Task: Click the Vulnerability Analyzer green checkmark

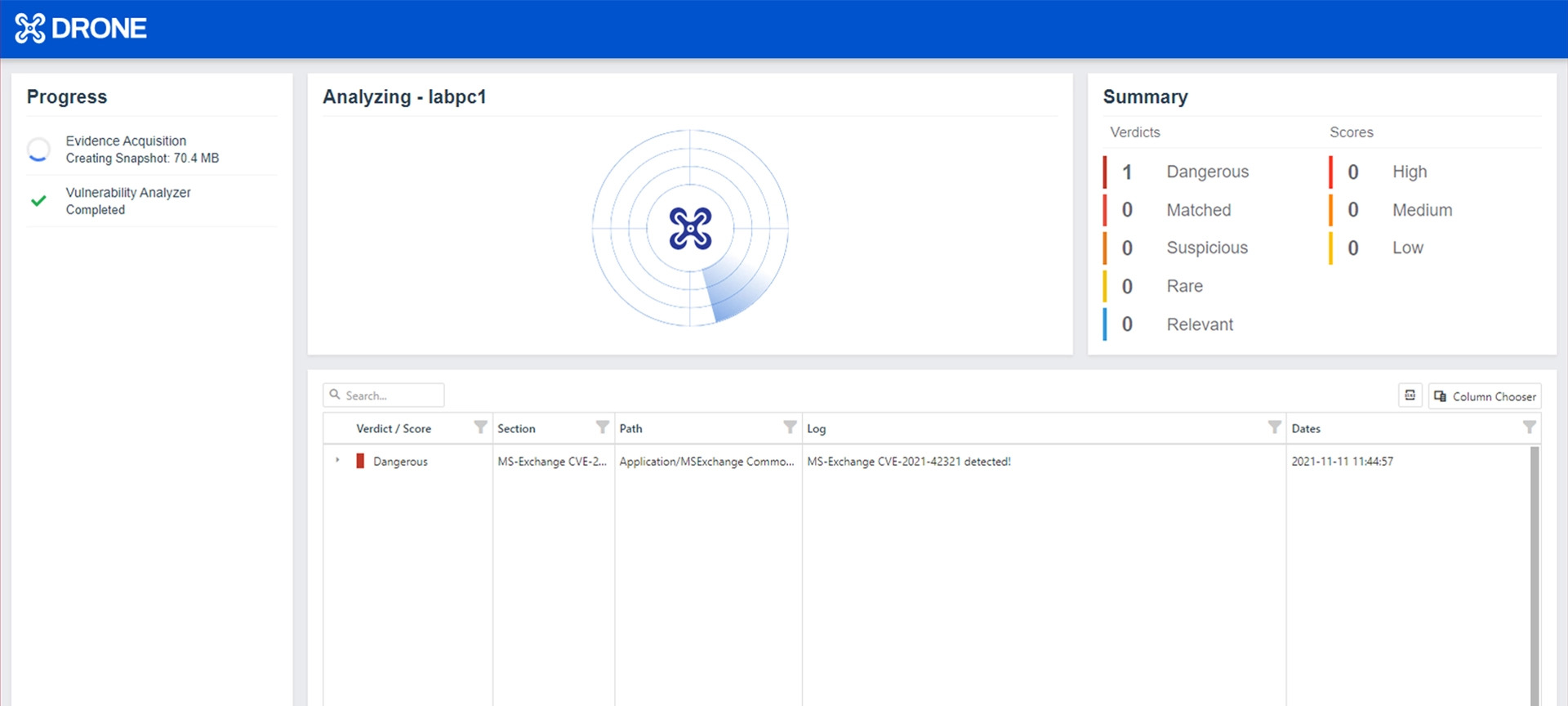Action: tap(38, 201)
